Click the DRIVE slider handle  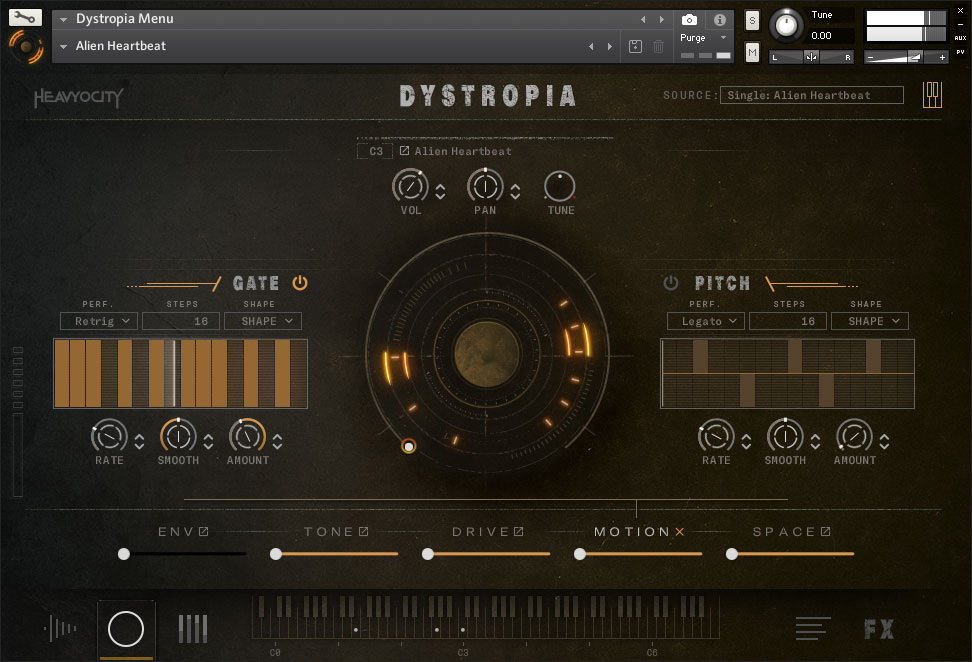(x=428, y=554)
